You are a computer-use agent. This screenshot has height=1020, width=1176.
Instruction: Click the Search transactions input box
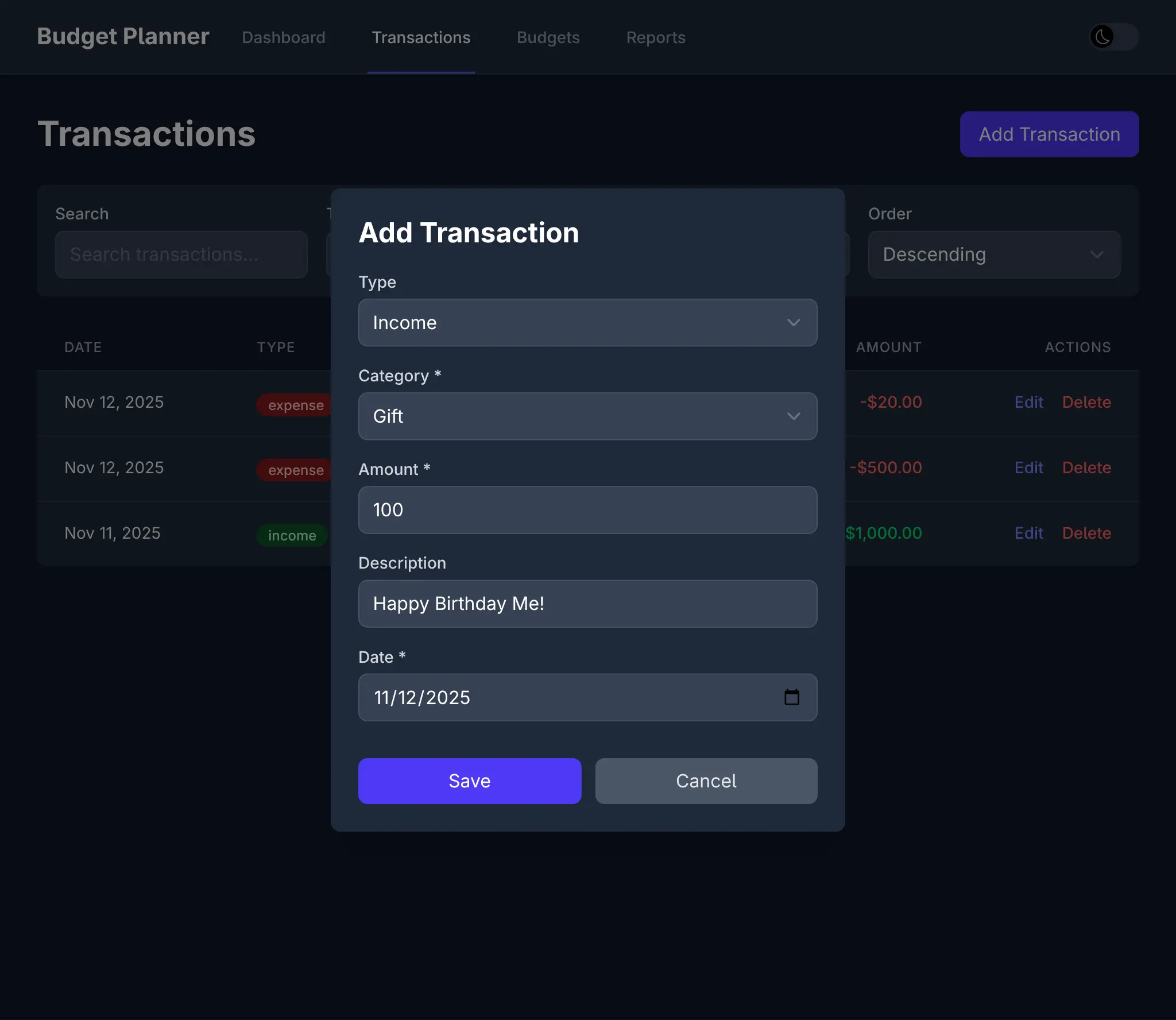coord(181,254)
